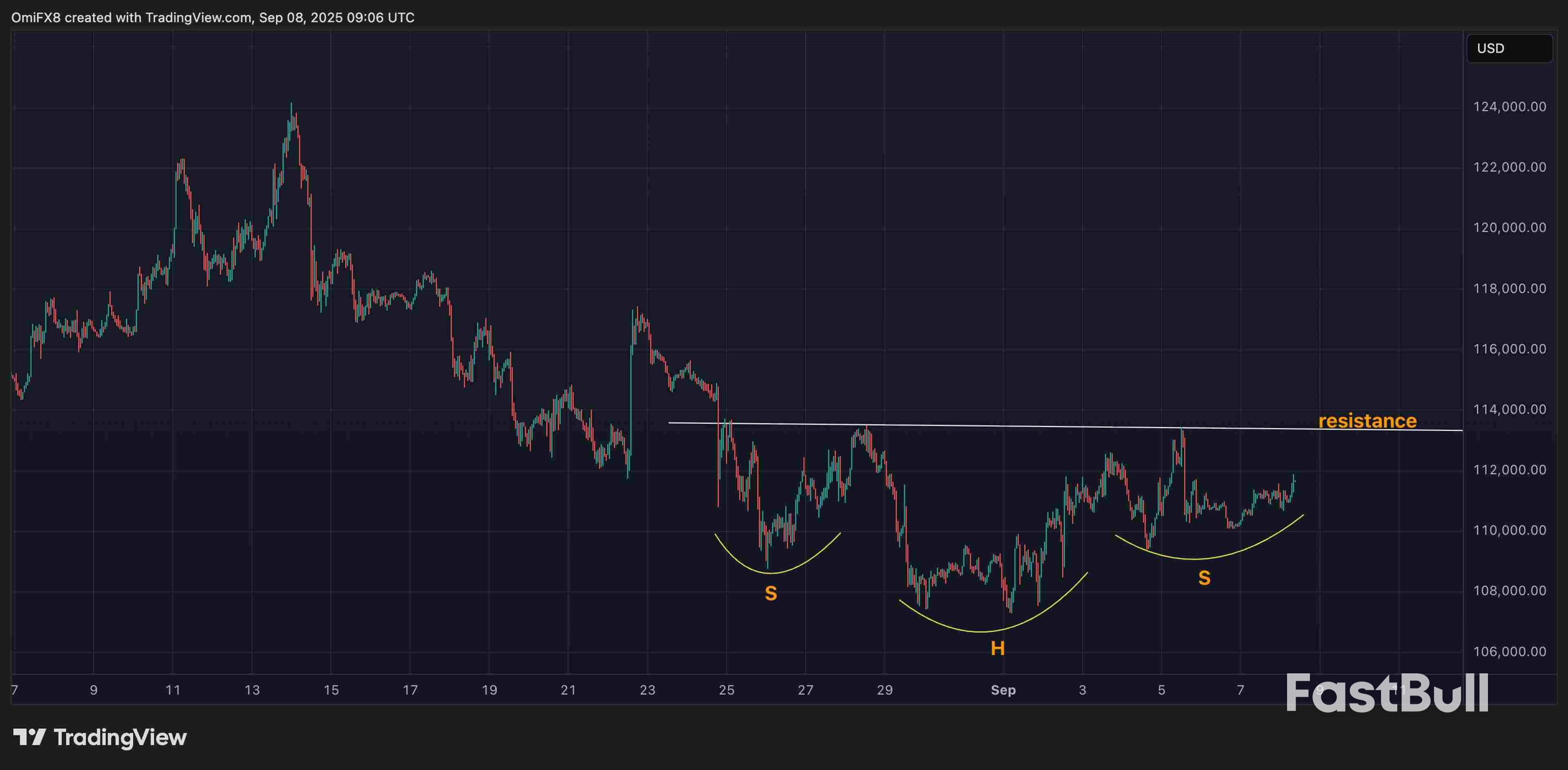
Task: Click the H head label
Action: (x=997, y=649)
